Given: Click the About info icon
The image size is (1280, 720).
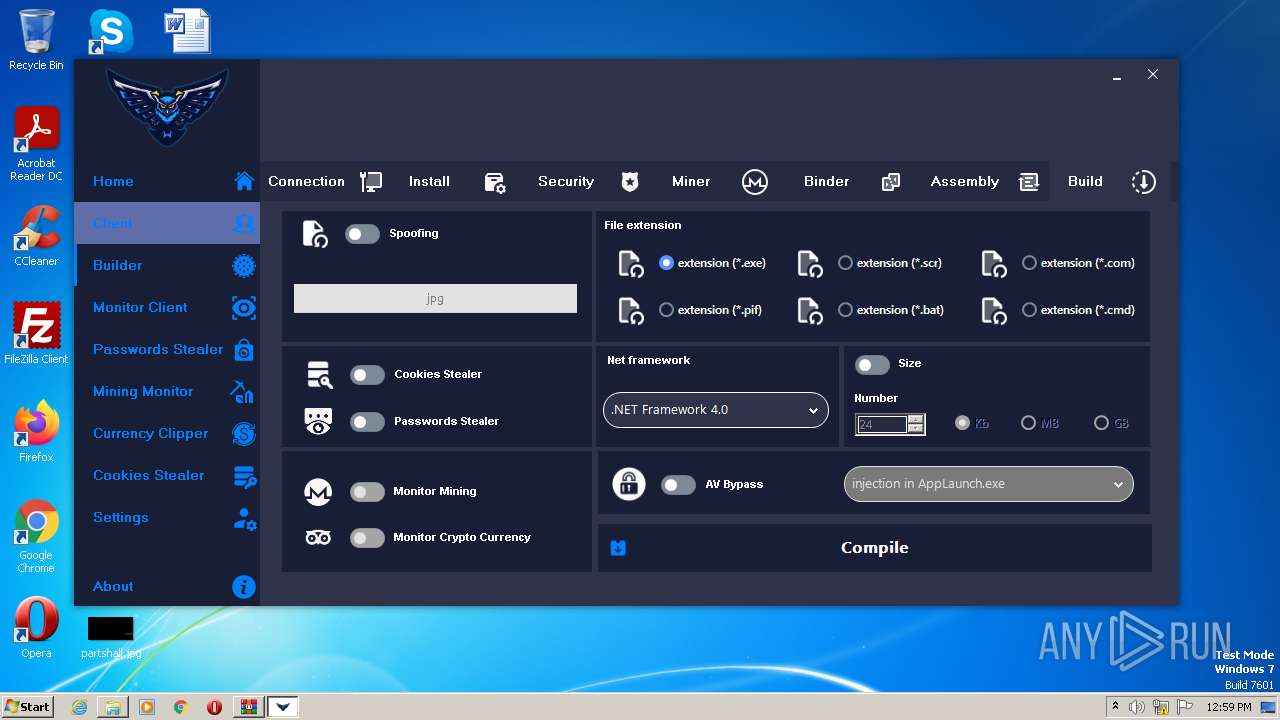Looking at the screenshot, I should pyautogui.click(x=244, y=587).
